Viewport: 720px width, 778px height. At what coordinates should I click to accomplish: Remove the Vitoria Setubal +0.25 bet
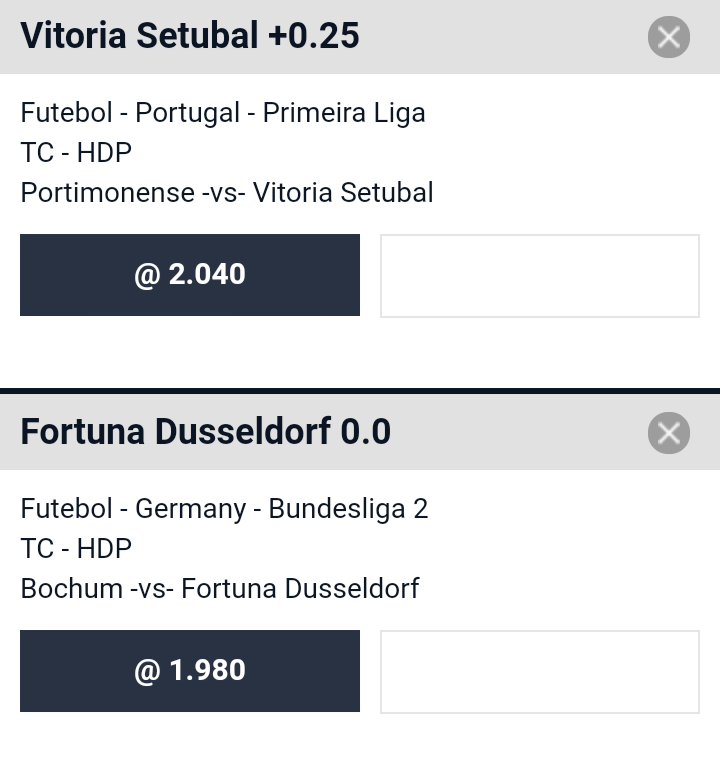[669, 38]
